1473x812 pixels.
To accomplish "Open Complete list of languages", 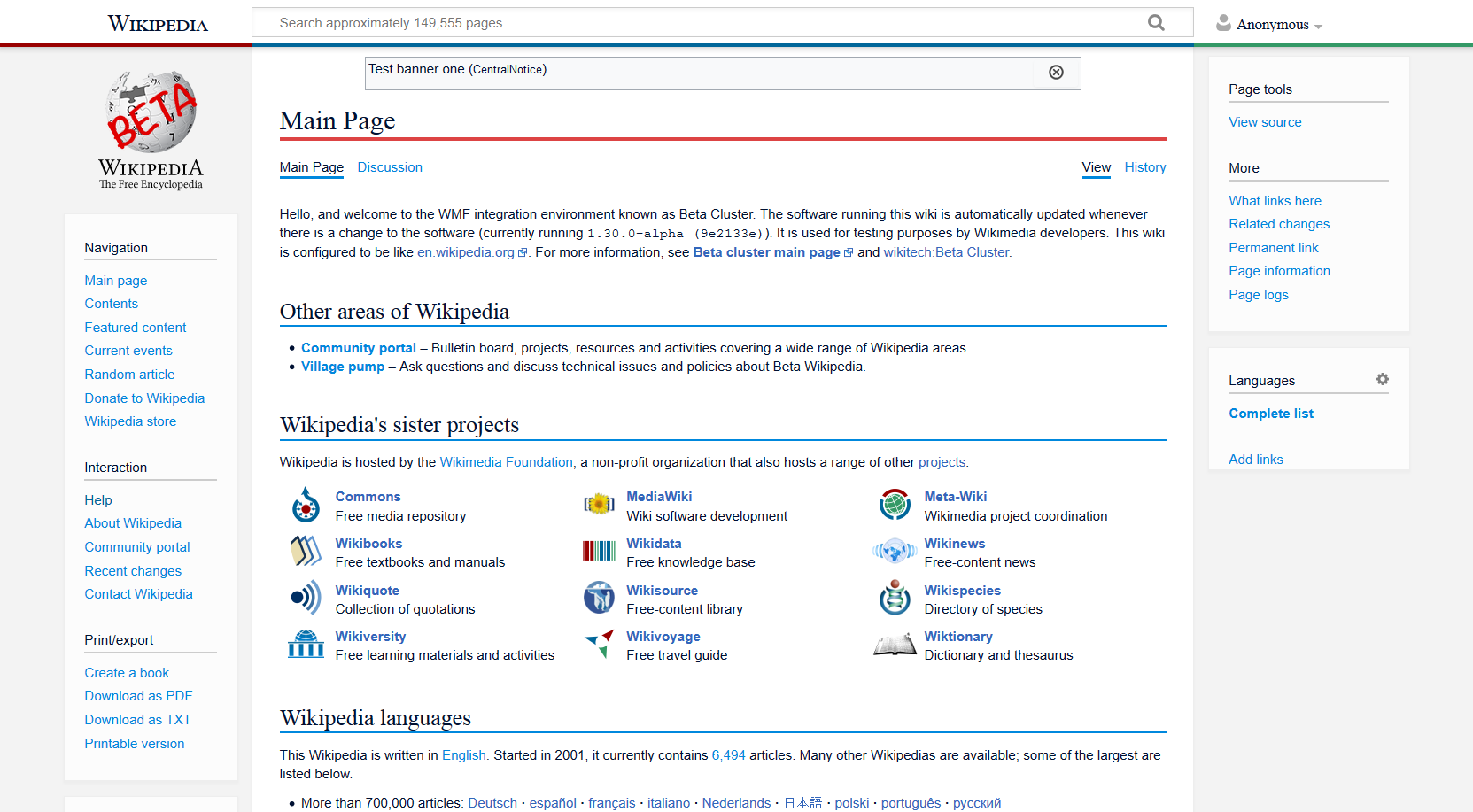I will click(1271, 414).
